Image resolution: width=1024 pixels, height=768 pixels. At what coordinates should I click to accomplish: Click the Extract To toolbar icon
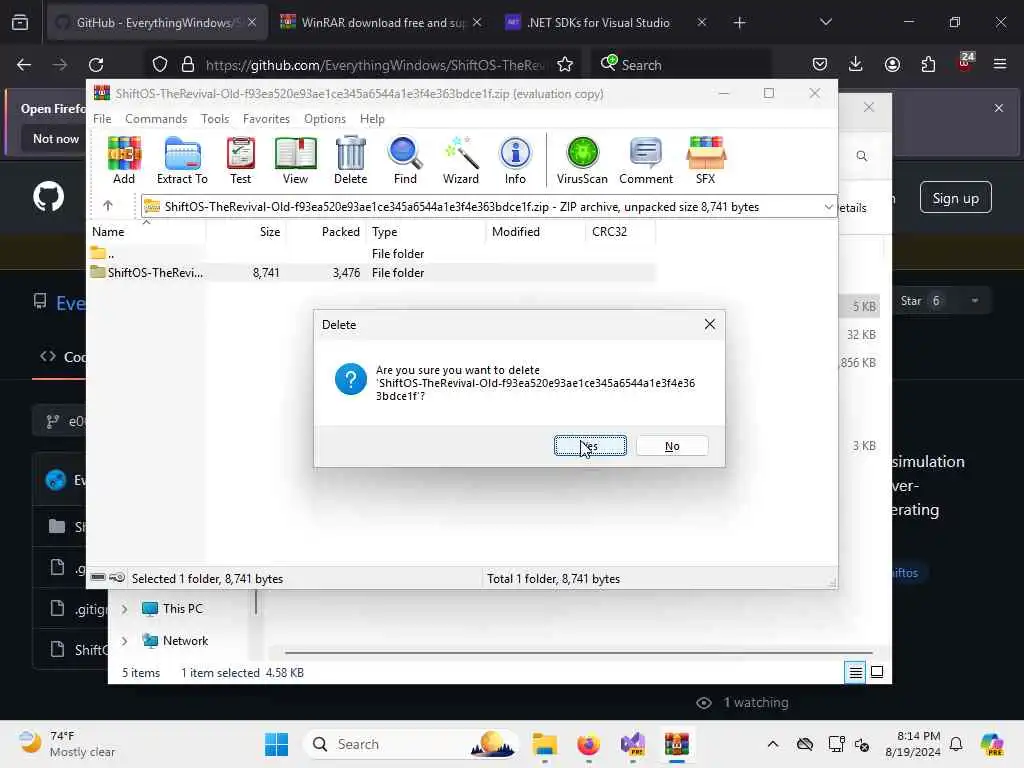pos(182,161)
